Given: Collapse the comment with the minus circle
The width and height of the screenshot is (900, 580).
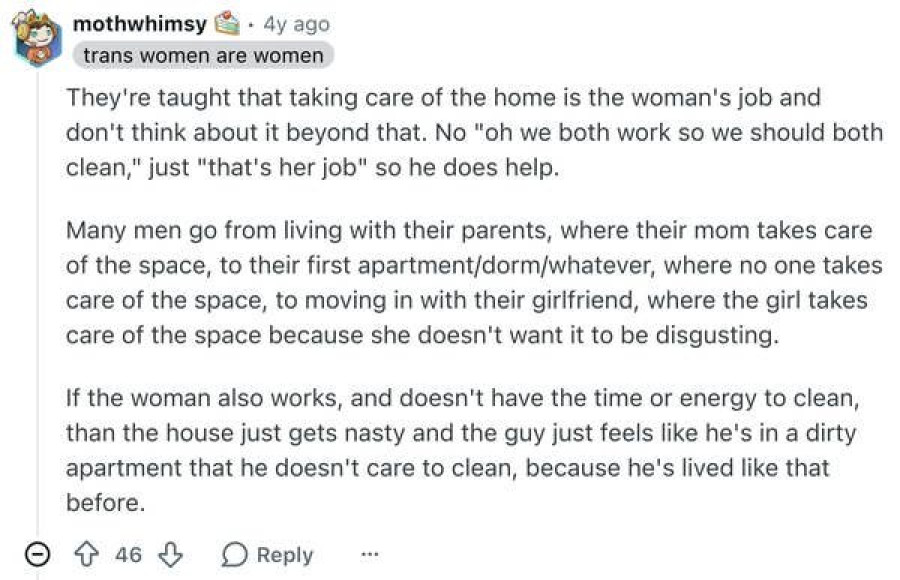Looking at the screenshot, I should (x=37, y=555).
